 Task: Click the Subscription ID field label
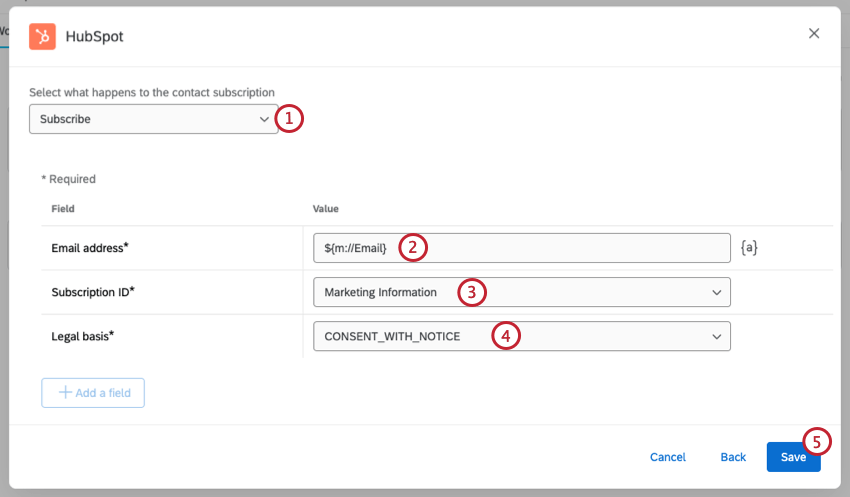pyautogui.click(x=93, y=292)
